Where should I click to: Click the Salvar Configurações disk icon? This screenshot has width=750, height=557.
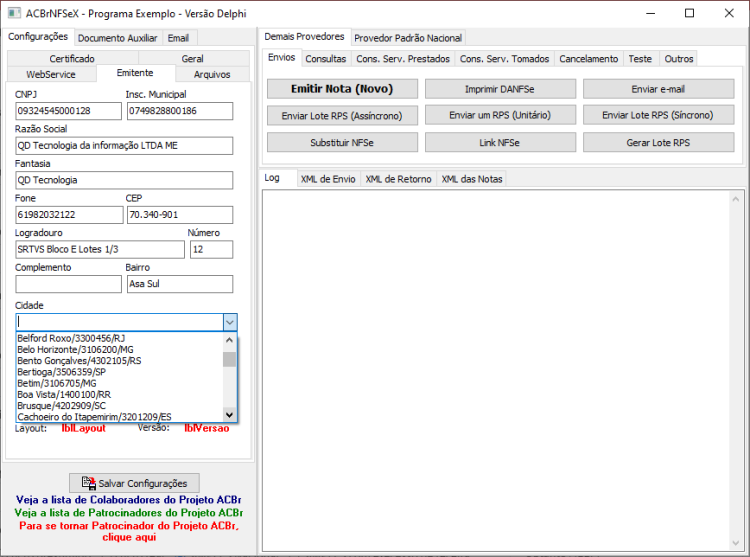coord(88,483)
